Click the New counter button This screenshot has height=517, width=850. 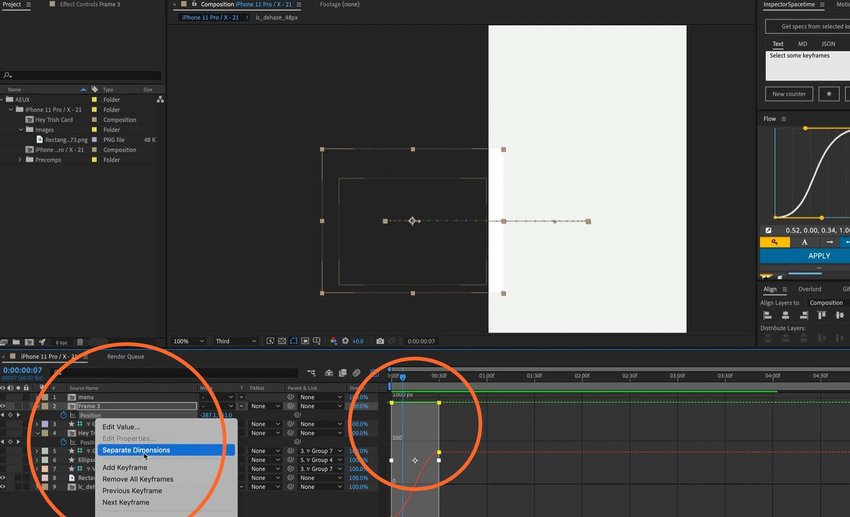pyautogui.click(x=789, y=94)
